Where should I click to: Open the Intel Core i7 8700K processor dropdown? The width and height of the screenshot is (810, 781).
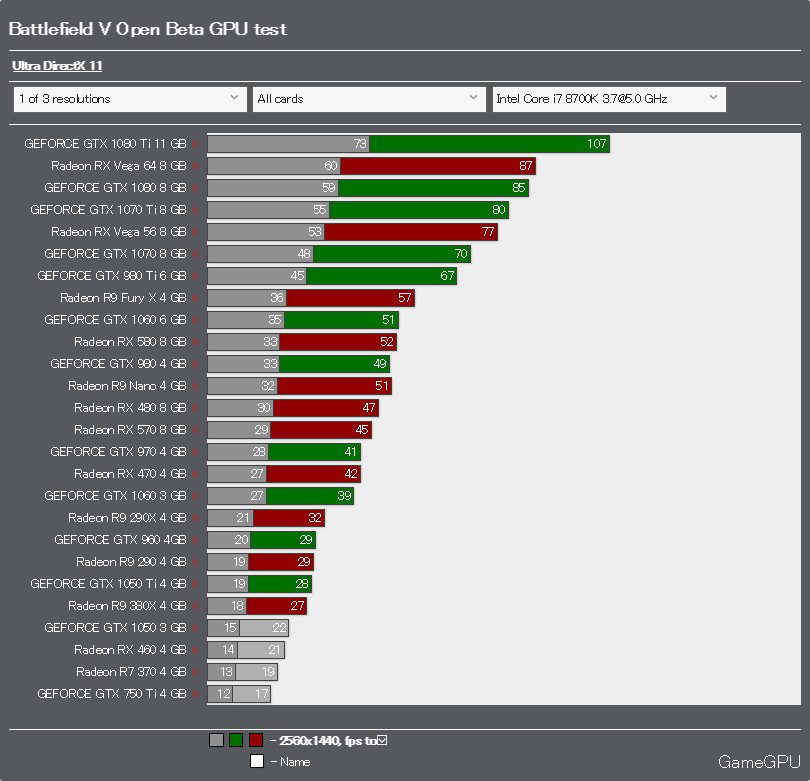click(609, 99)
